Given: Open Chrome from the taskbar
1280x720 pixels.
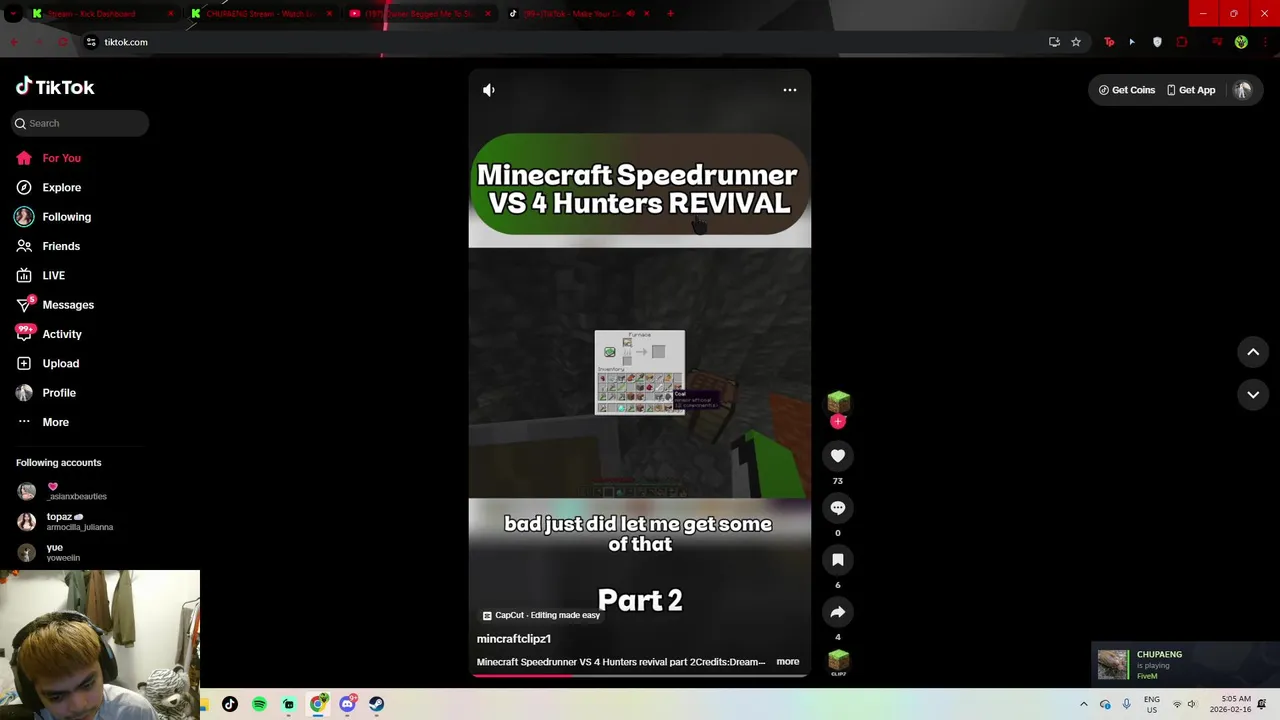Looking at the screenshot, I should pos(318,704).
